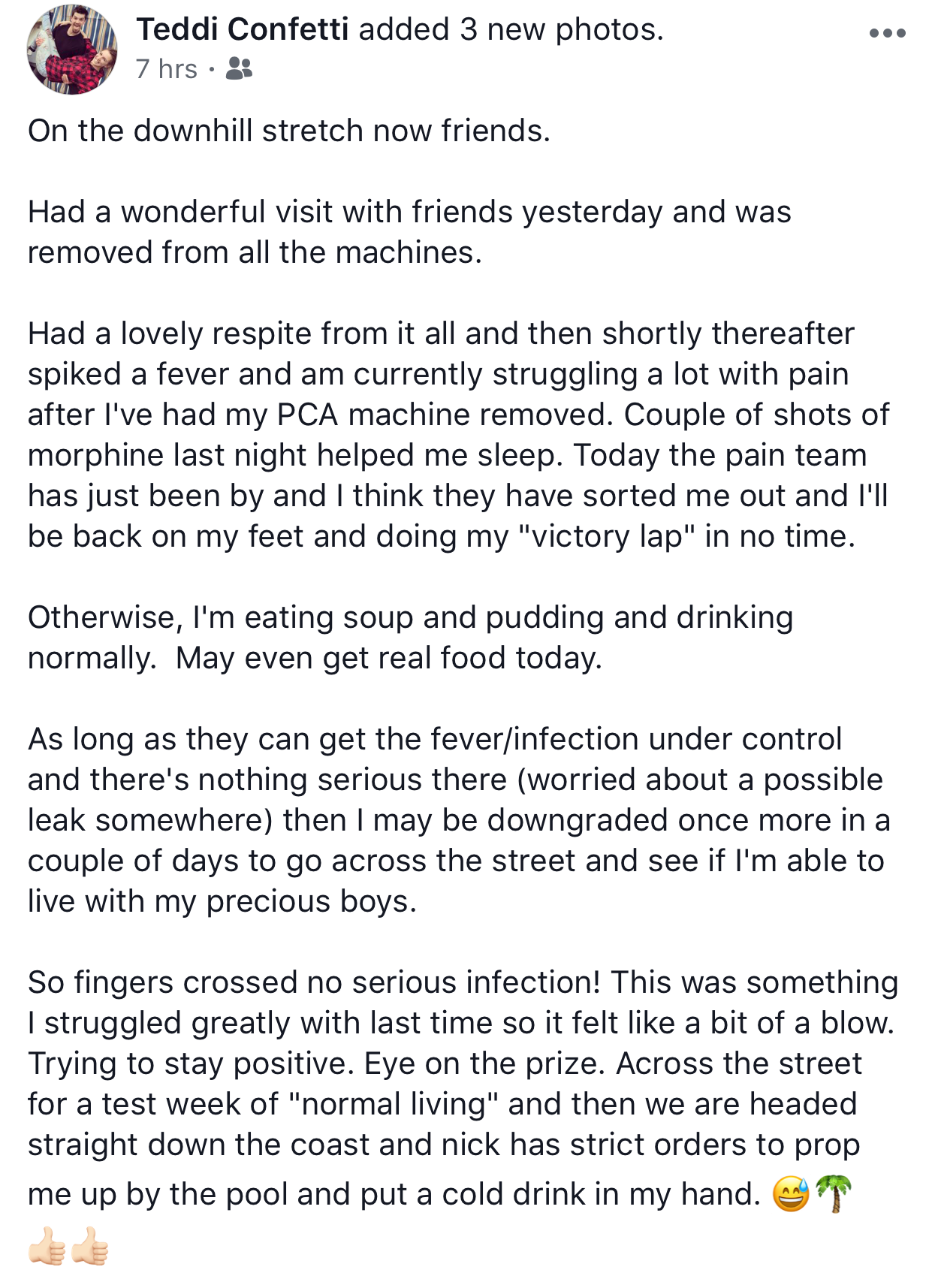
Task: Click the 7 hrs post timestamp
Action: point(167,69)
